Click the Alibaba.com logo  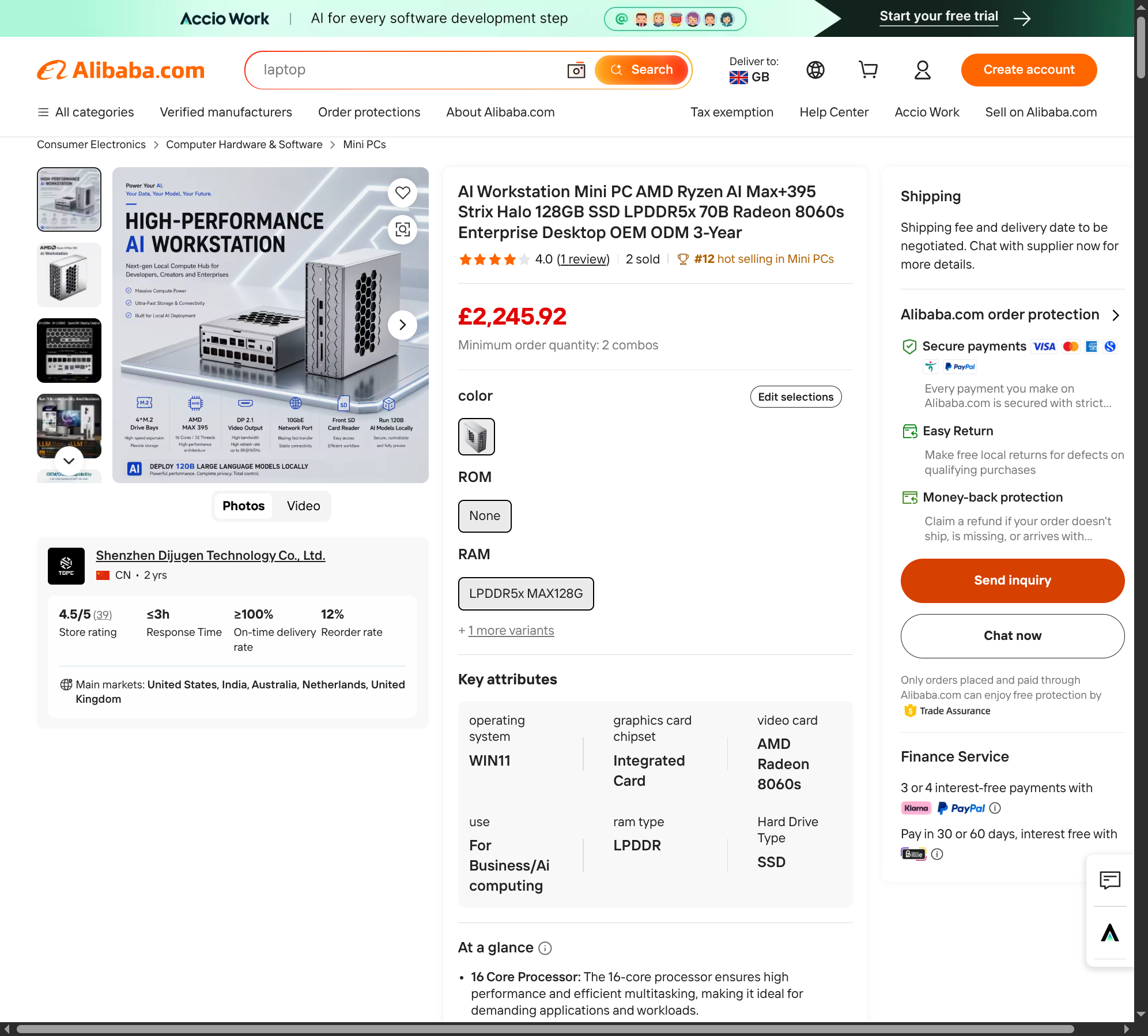pyautogui.click(x=121, y=70)
